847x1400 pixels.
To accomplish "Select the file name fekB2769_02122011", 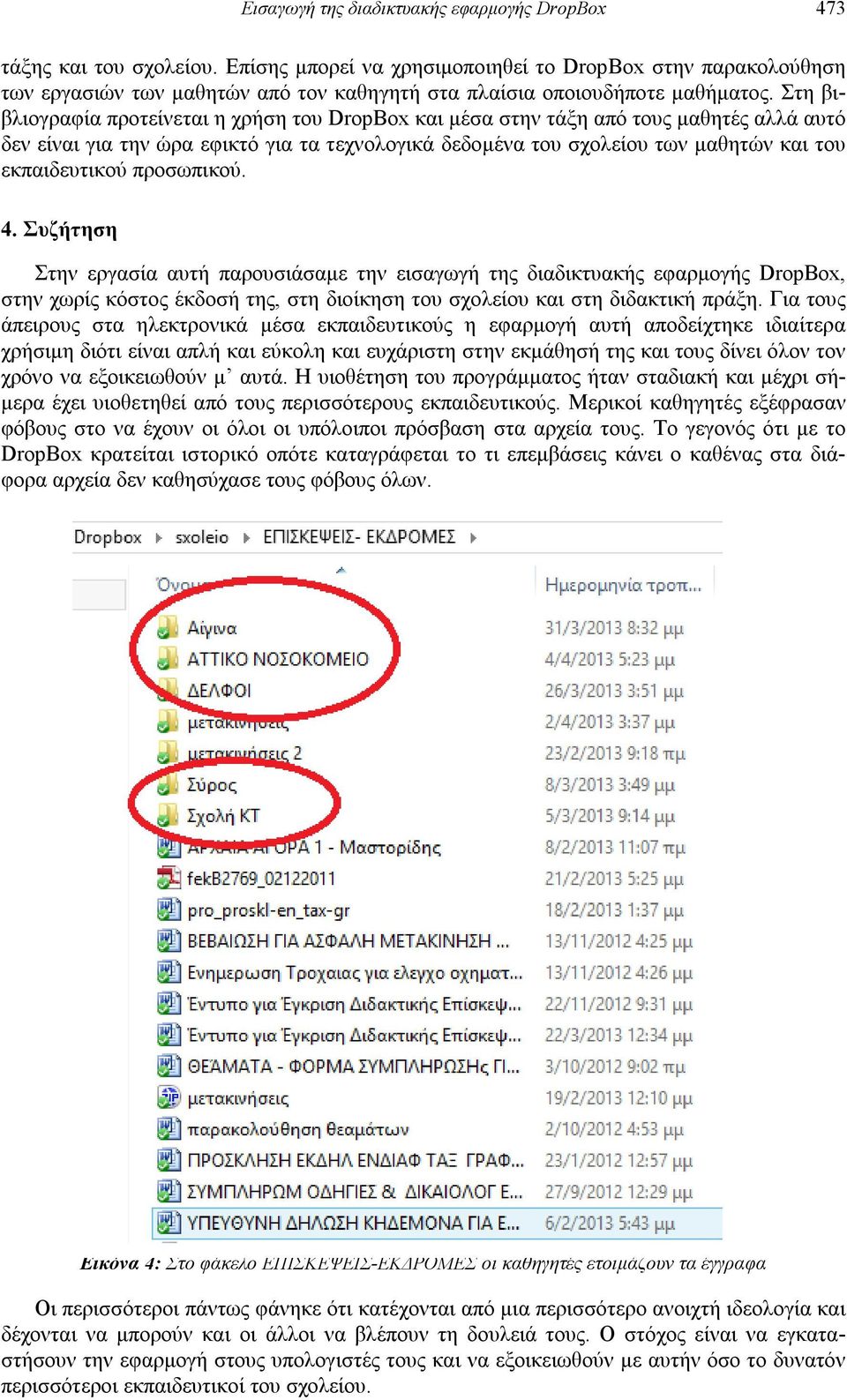I will [x=261, y=879].
